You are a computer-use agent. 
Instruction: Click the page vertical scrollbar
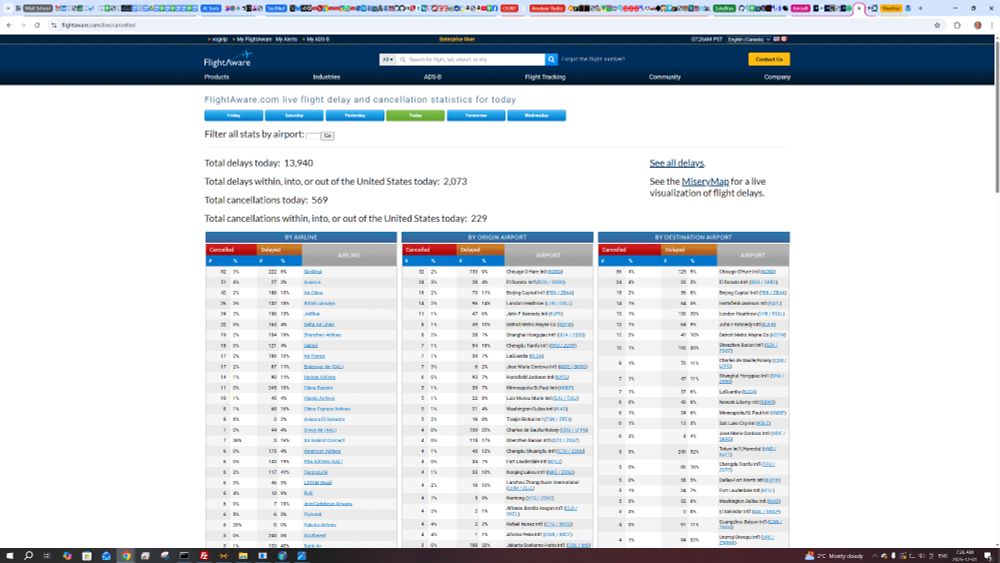pos(996,115)
